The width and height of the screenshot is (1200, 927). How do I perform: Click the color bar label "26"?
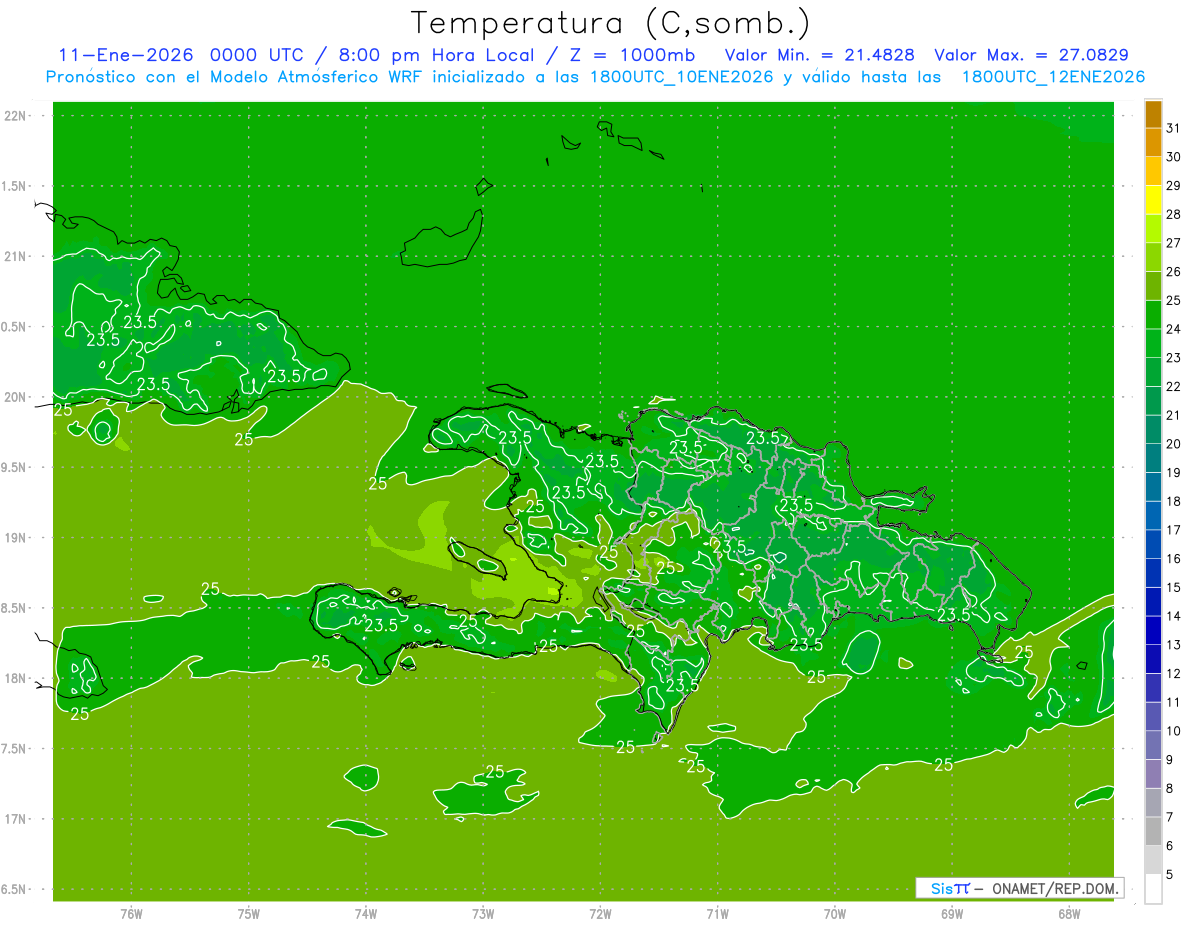click(1174, 271)
